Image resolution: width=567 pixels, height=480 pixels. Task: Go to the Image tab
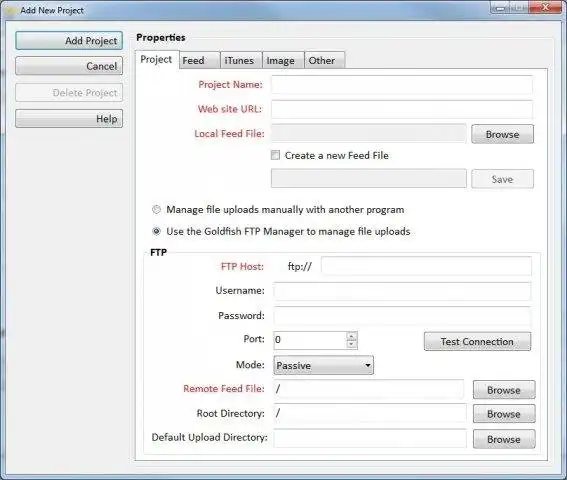coord(282,60)
